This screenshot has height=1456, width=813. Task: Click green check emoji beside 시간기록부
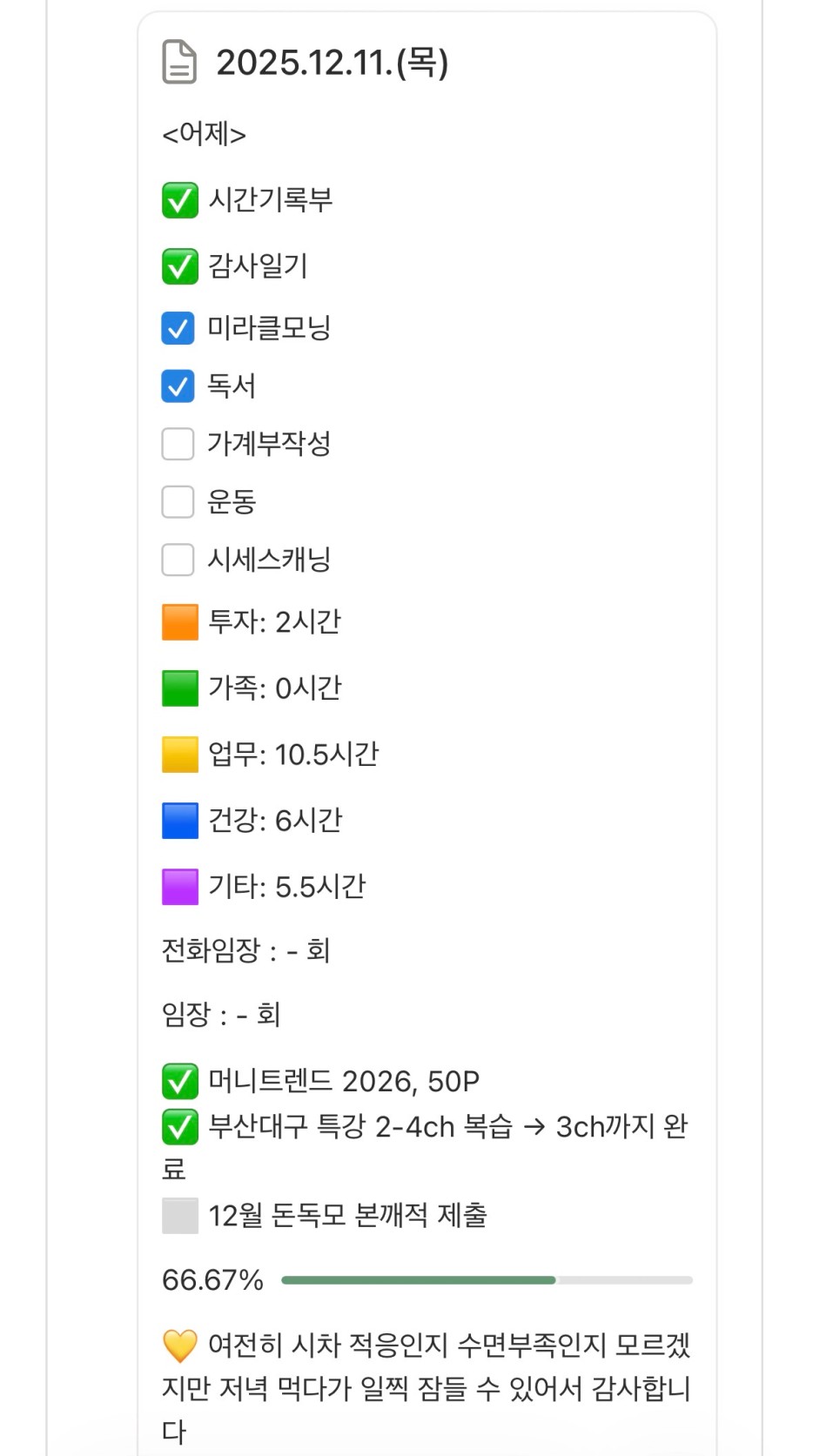(x=179, y=200)
